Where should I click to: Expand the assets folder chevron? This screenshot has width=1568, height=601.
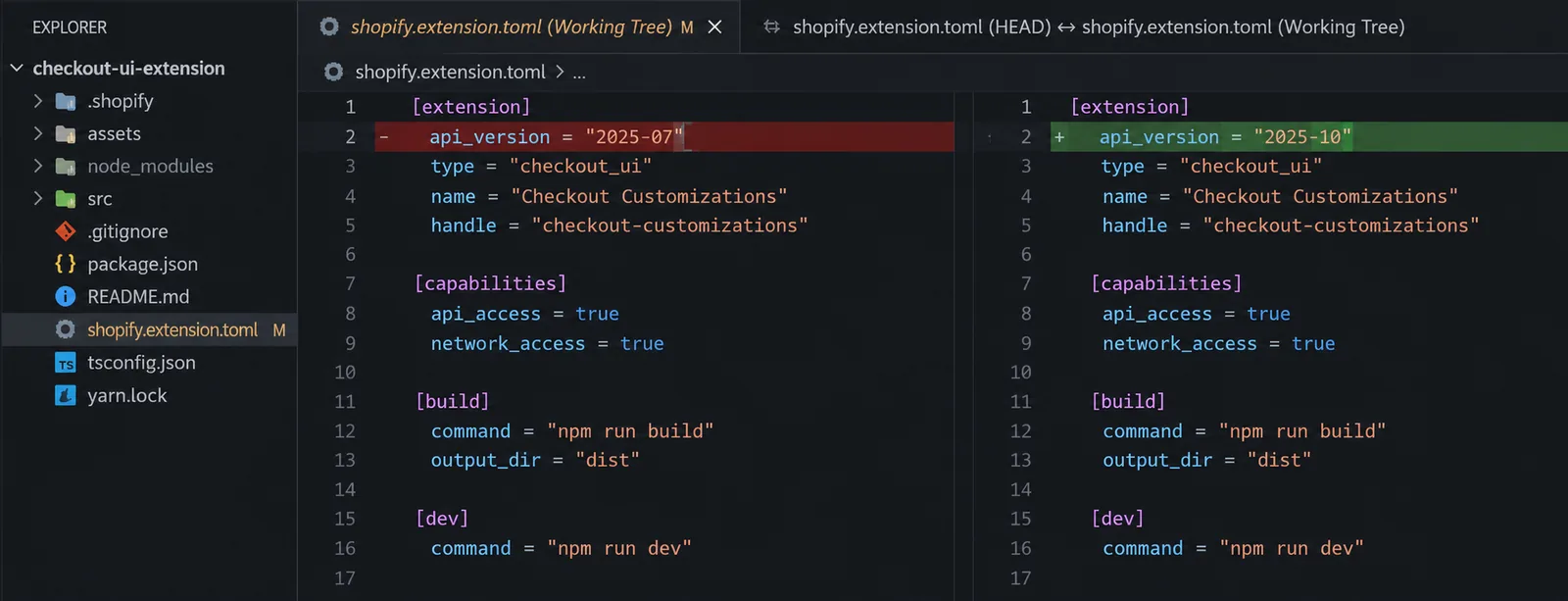tap(38, 133)
